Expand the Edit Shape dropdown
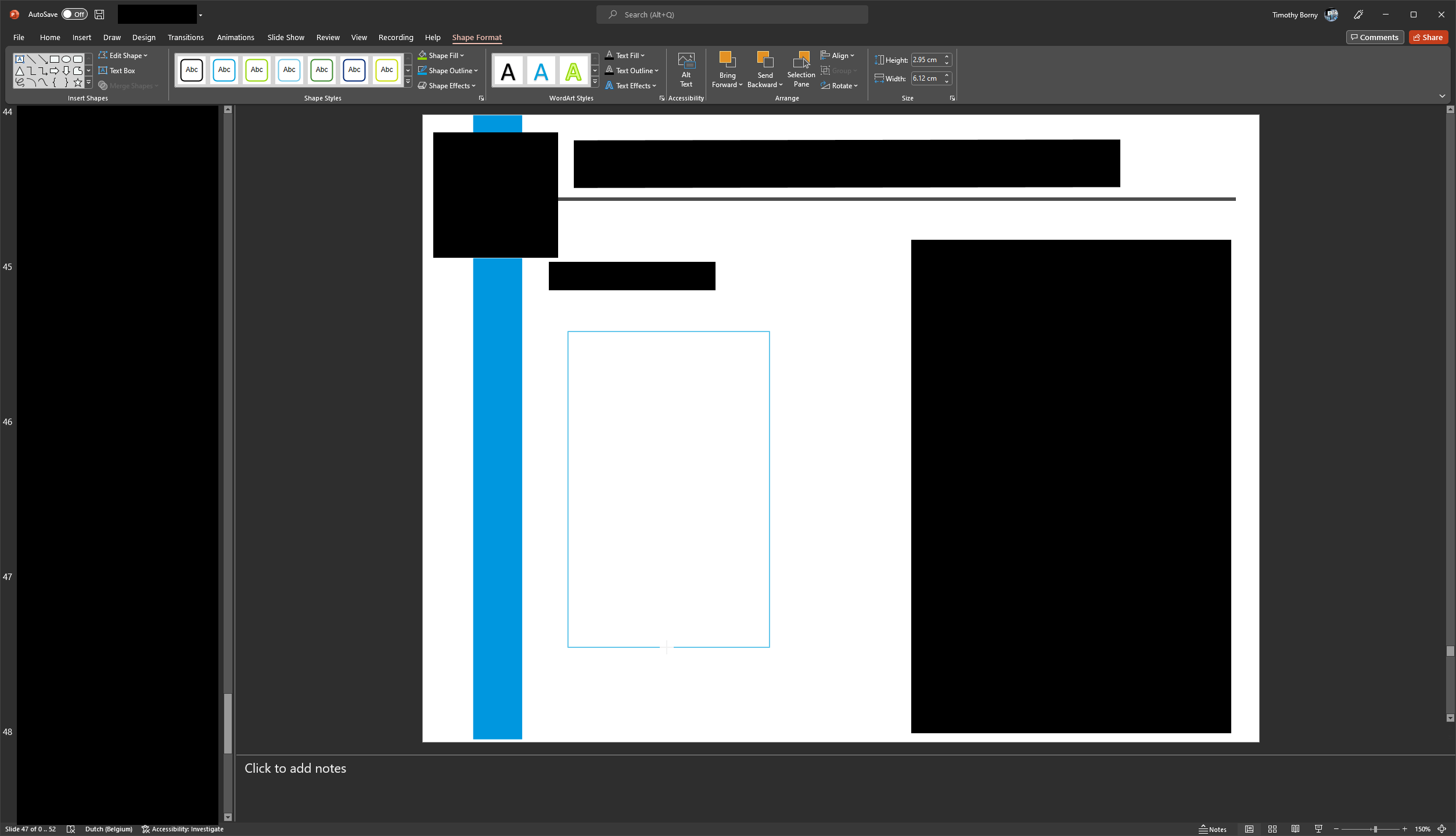The image size is (1456, 836). pos(123,56)
